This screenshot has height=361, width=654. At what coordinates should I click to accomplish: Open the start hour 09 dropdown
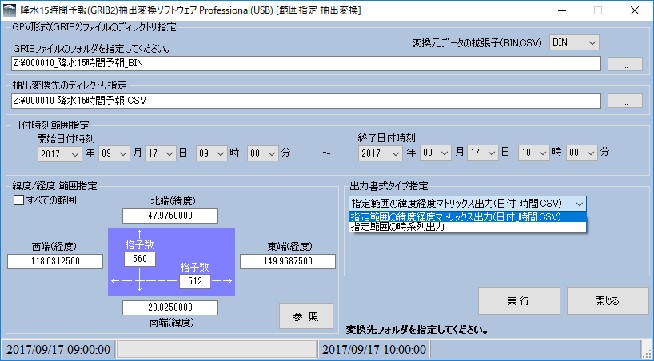(x=212, y=153)
